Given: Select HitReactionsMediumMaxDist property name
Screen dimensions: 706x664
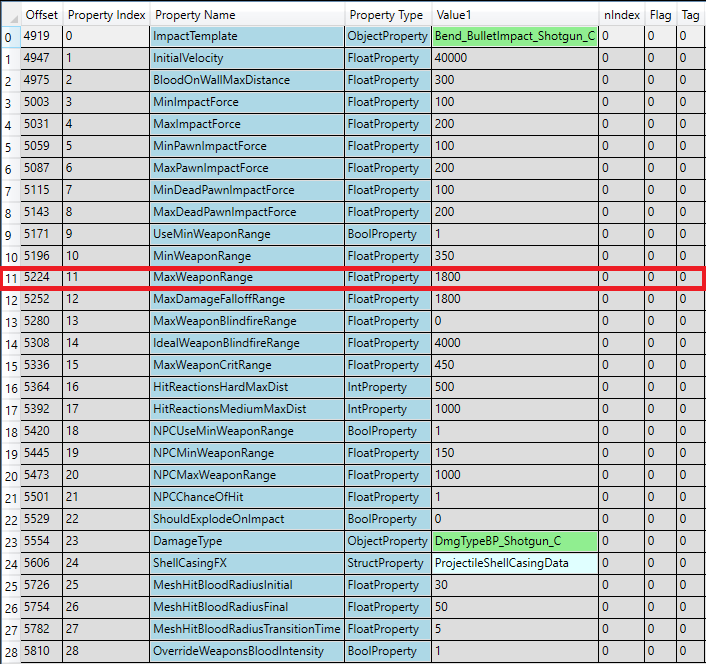Looking at the screenshot, I should [247, 409].
